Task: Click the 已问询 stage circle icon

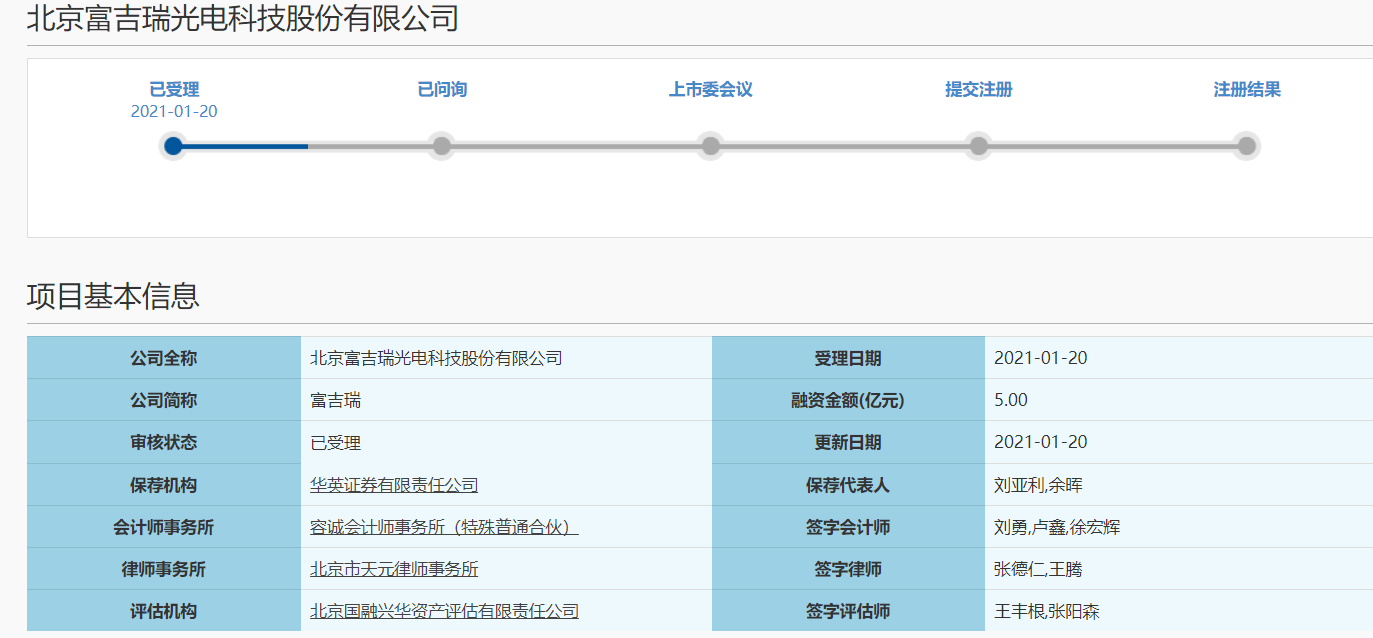Action: click(x=442, y=145)
